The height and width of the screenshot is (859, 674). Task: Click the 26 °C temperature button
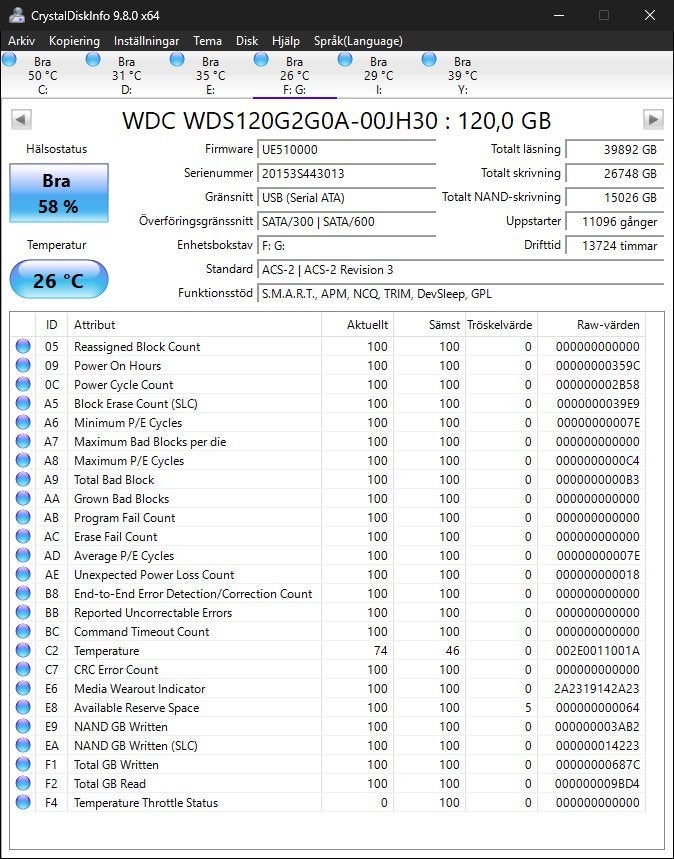[59, 279]
